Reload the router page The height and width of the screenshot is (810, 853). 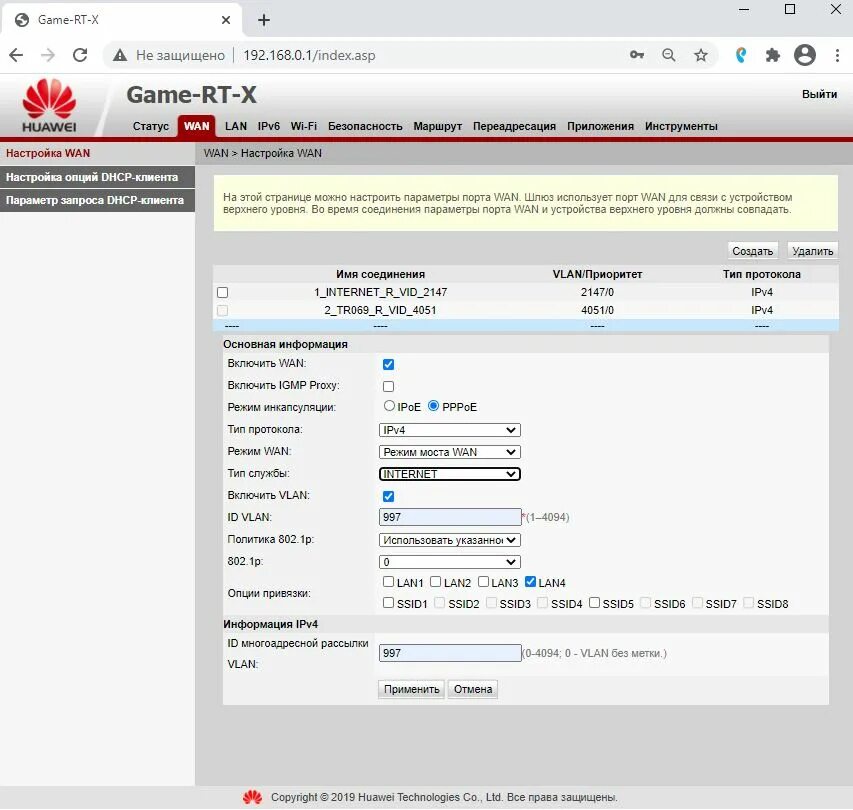(80, 55)
